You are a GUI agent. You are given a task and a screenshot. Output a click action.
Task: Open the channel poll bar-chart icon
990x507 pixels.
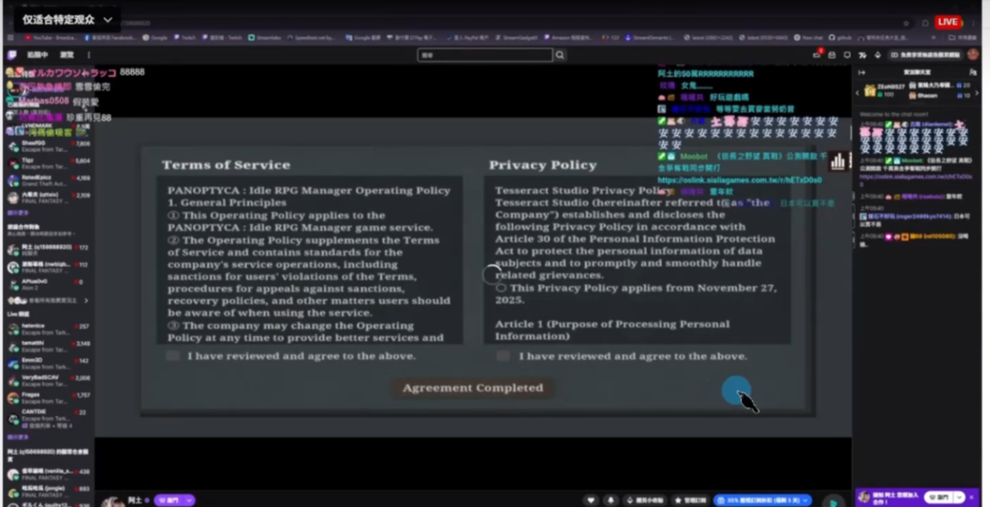point(838,161)
